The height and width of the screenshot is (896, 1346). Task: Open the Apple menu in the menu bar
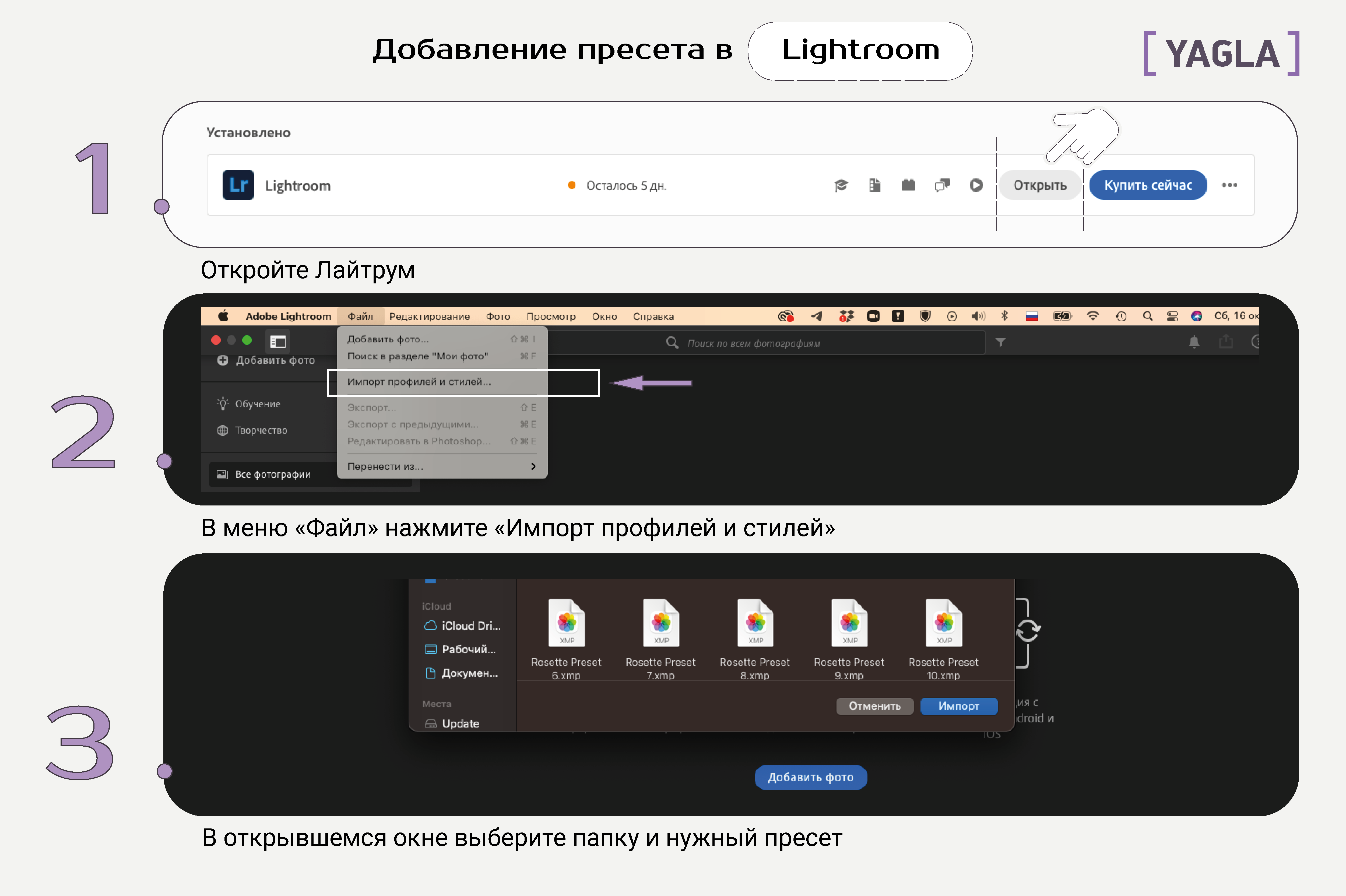coord(223,316)
